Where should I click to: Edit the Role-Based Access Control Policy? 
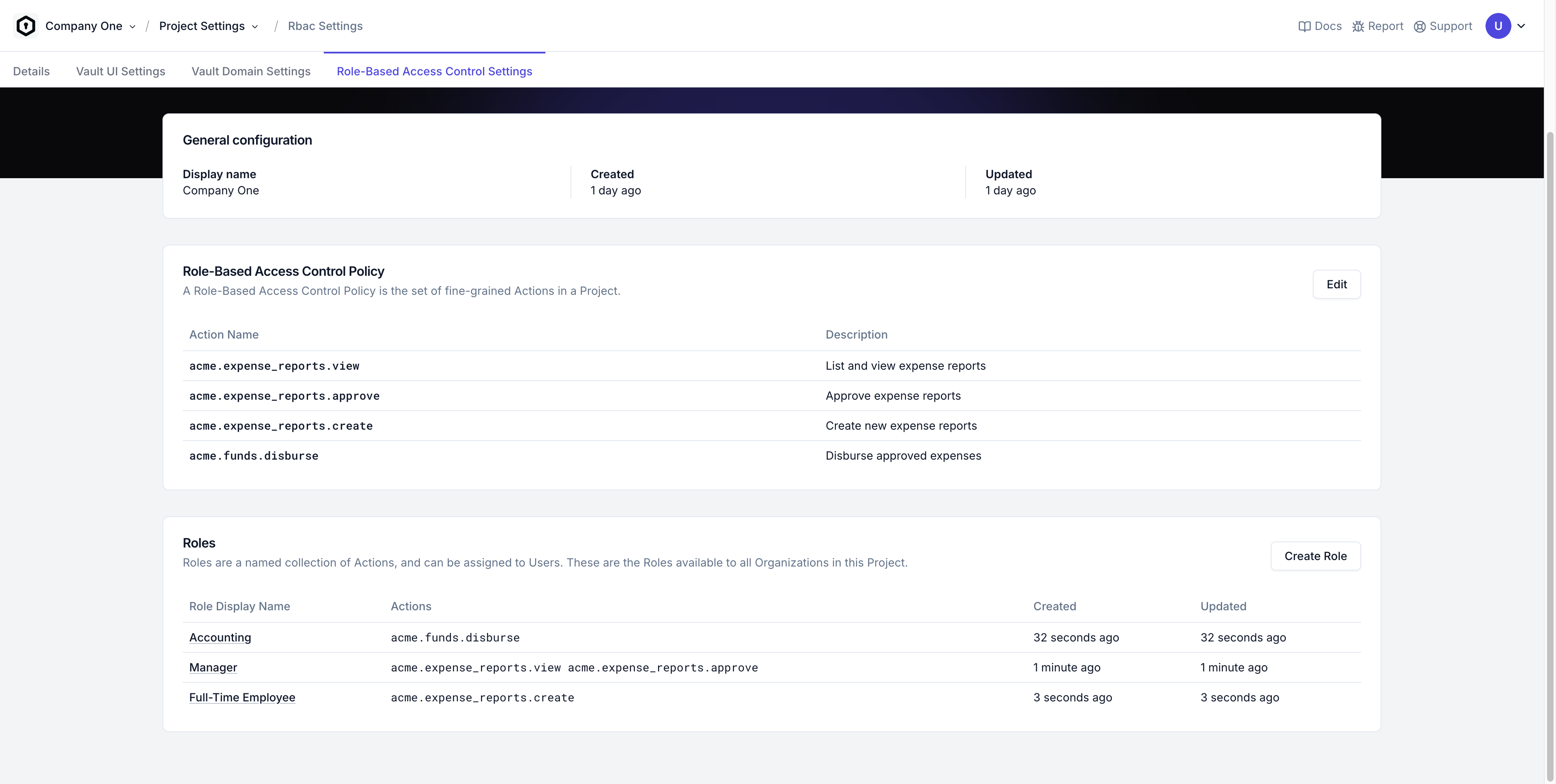point(1336,284)
